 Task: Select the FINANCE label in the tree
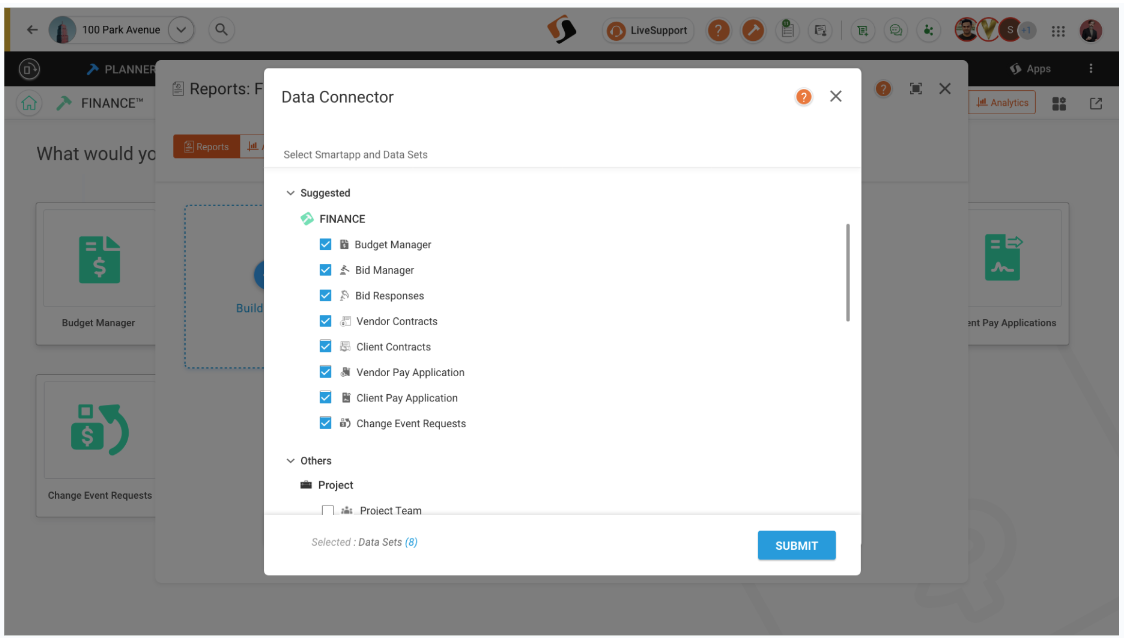pyautogui.click(x=342, y=219)
